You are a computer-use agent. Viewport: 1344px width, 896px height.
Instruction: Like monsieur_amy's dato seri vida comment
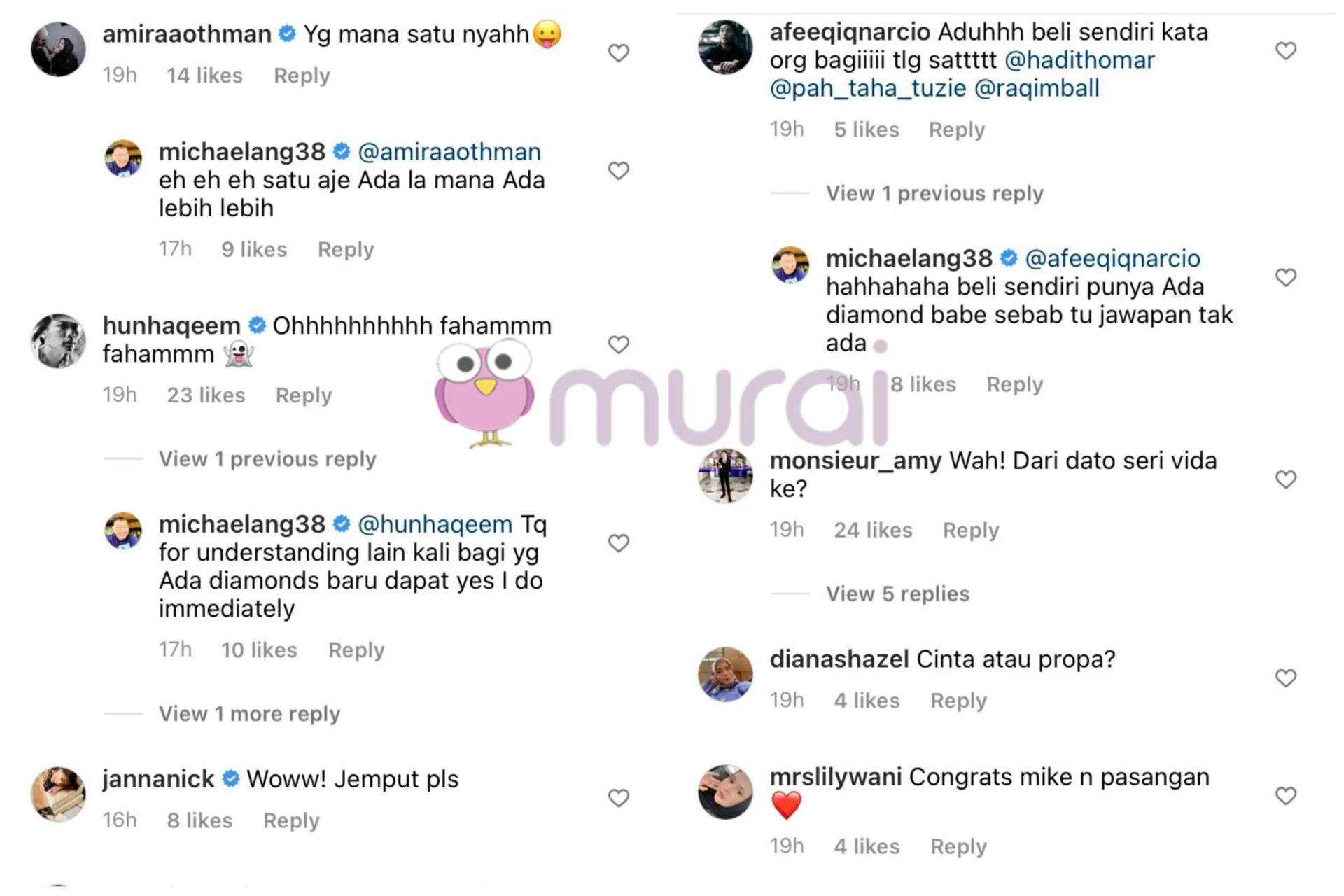[x=1286, y=479]
